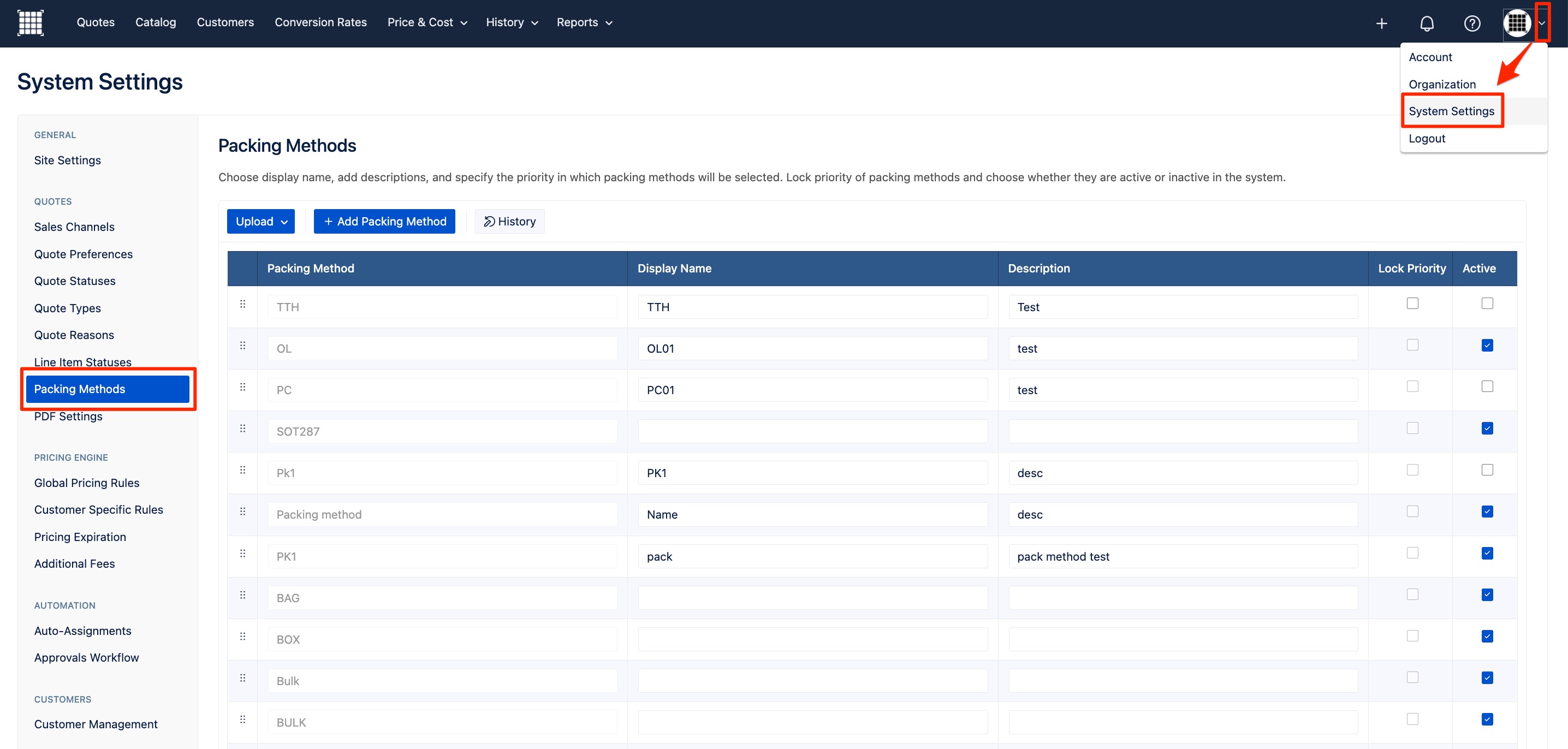Uncheck Active for OL row

(x=1487, y=345)
